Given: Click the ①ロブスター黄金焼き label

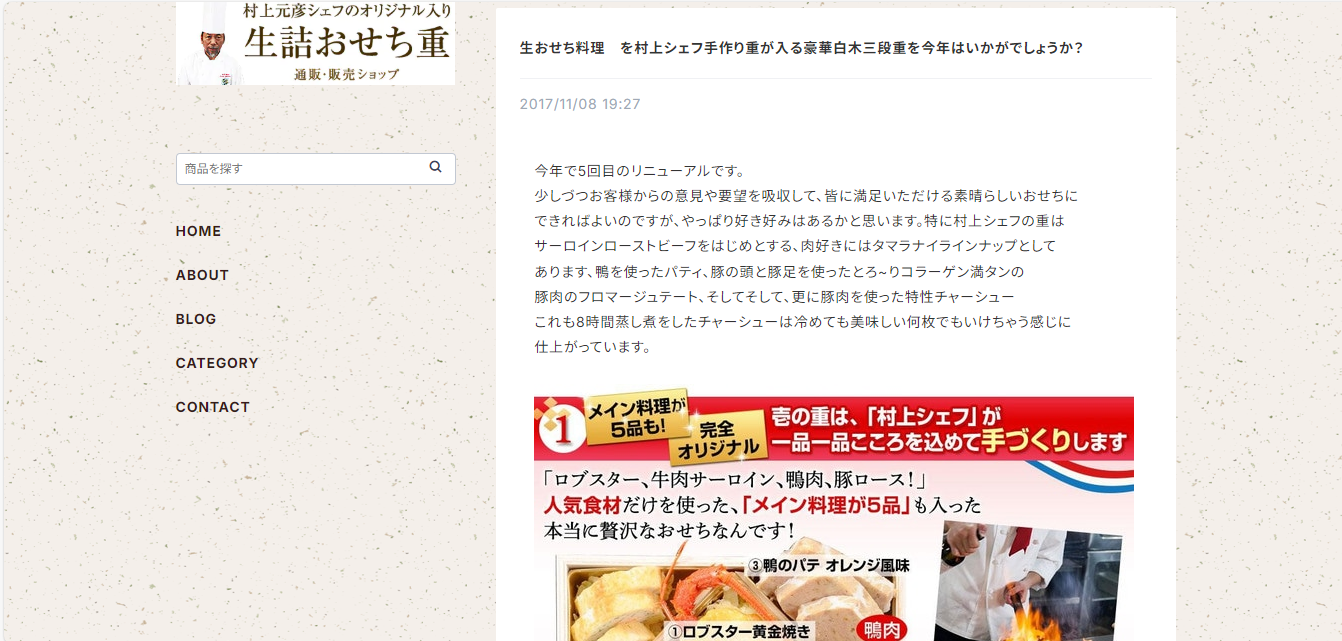Looking at the screenshot, I should coord(740,631).
